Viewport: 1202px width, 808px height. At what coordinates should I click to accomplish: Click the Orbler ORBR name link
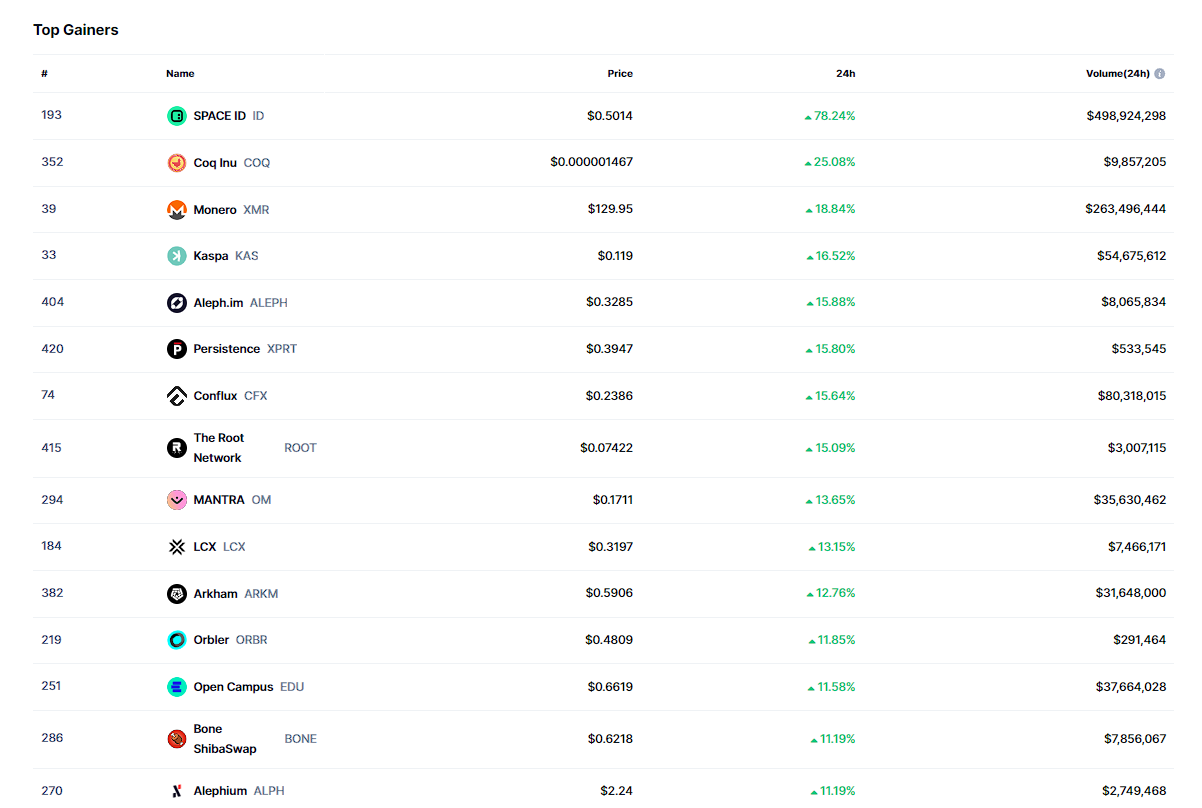pyautogui.click(x=211, y=640)
